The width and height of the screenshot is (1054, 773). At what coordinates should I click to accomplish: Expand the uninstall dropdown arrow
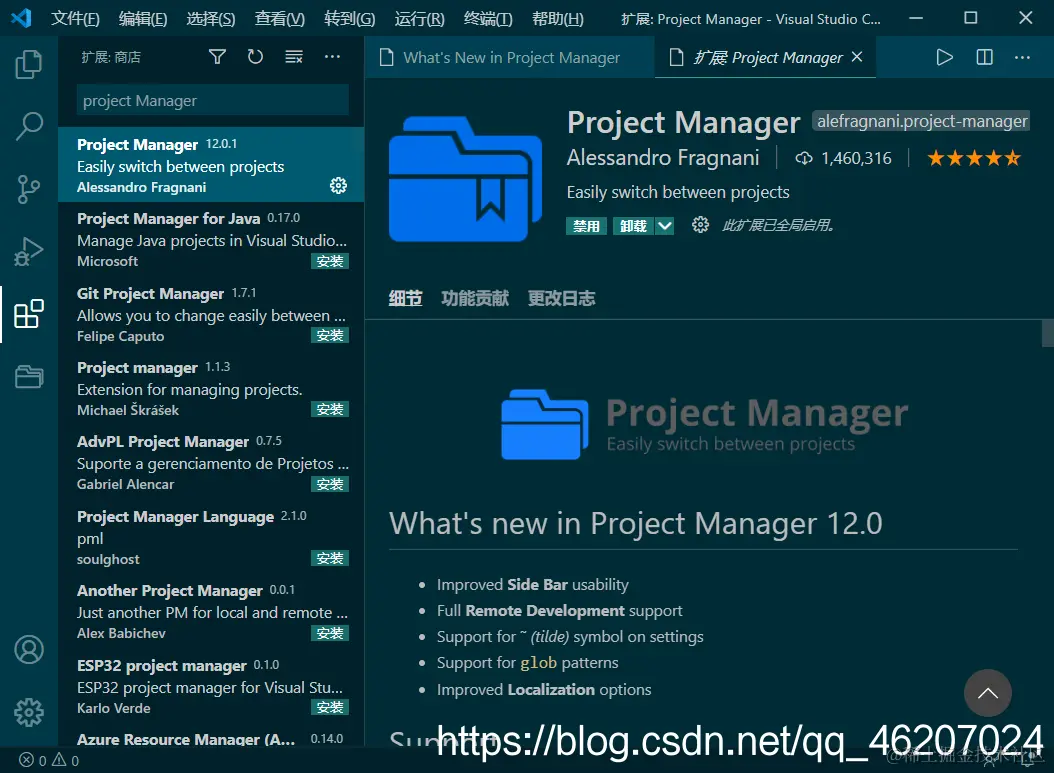[664, 226]
